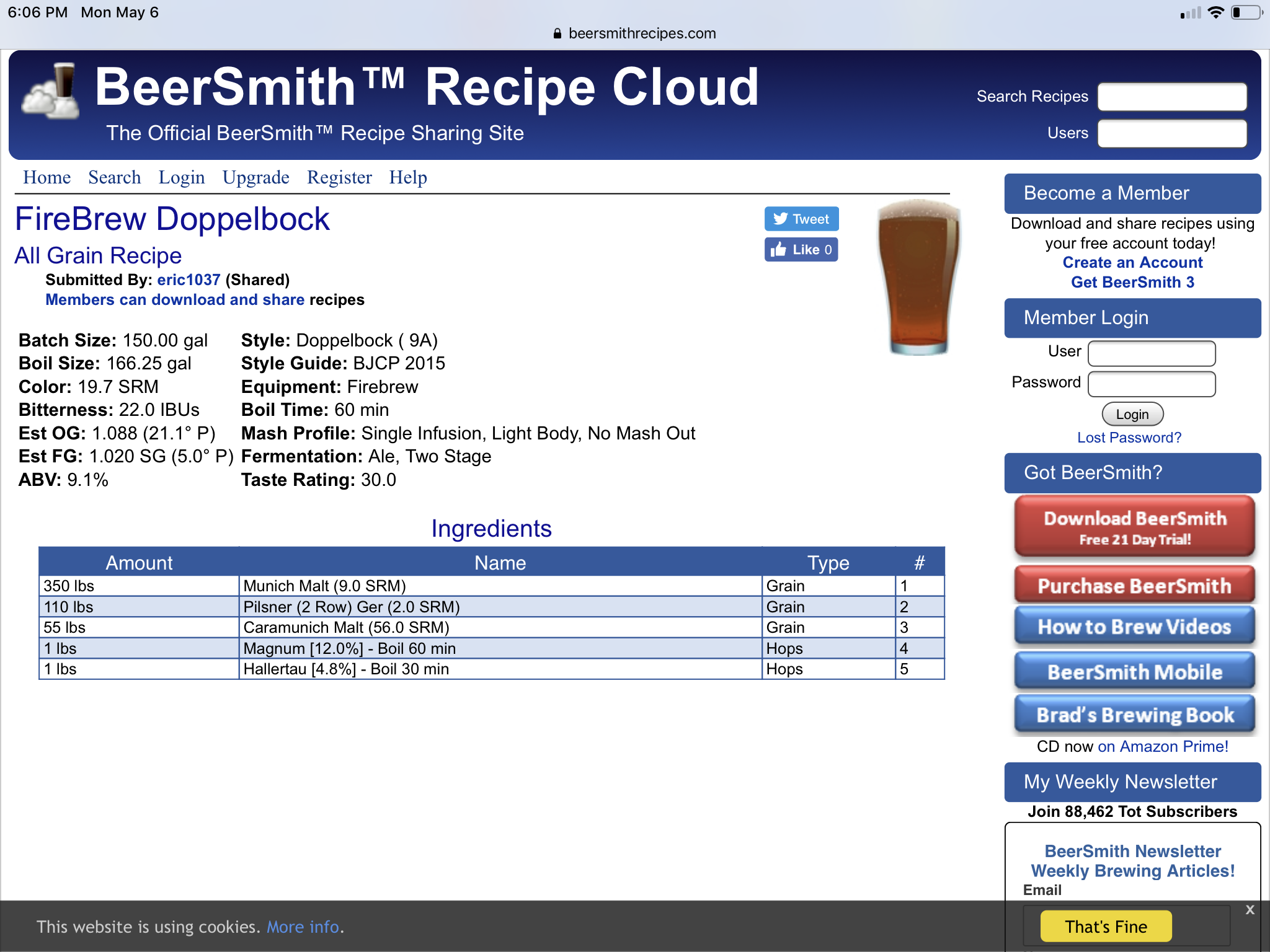Click That's Fine cookie button
The image size is (1270, 952).
(1106, 927)
